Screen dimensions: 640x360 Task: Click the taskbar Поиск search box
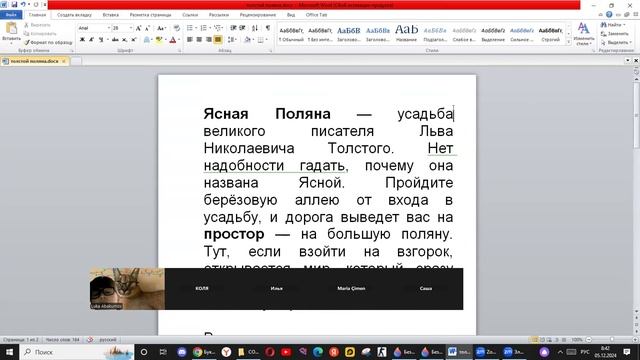[76, 352]
